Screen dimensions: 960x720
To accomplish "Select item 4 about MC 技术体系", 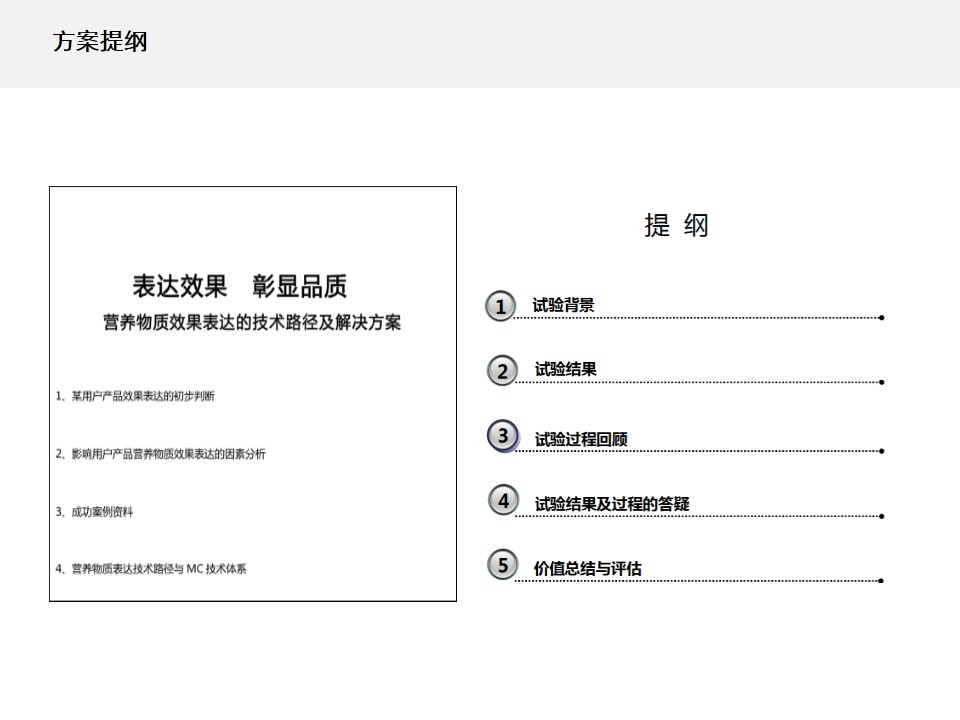I will tap(151, 569).
